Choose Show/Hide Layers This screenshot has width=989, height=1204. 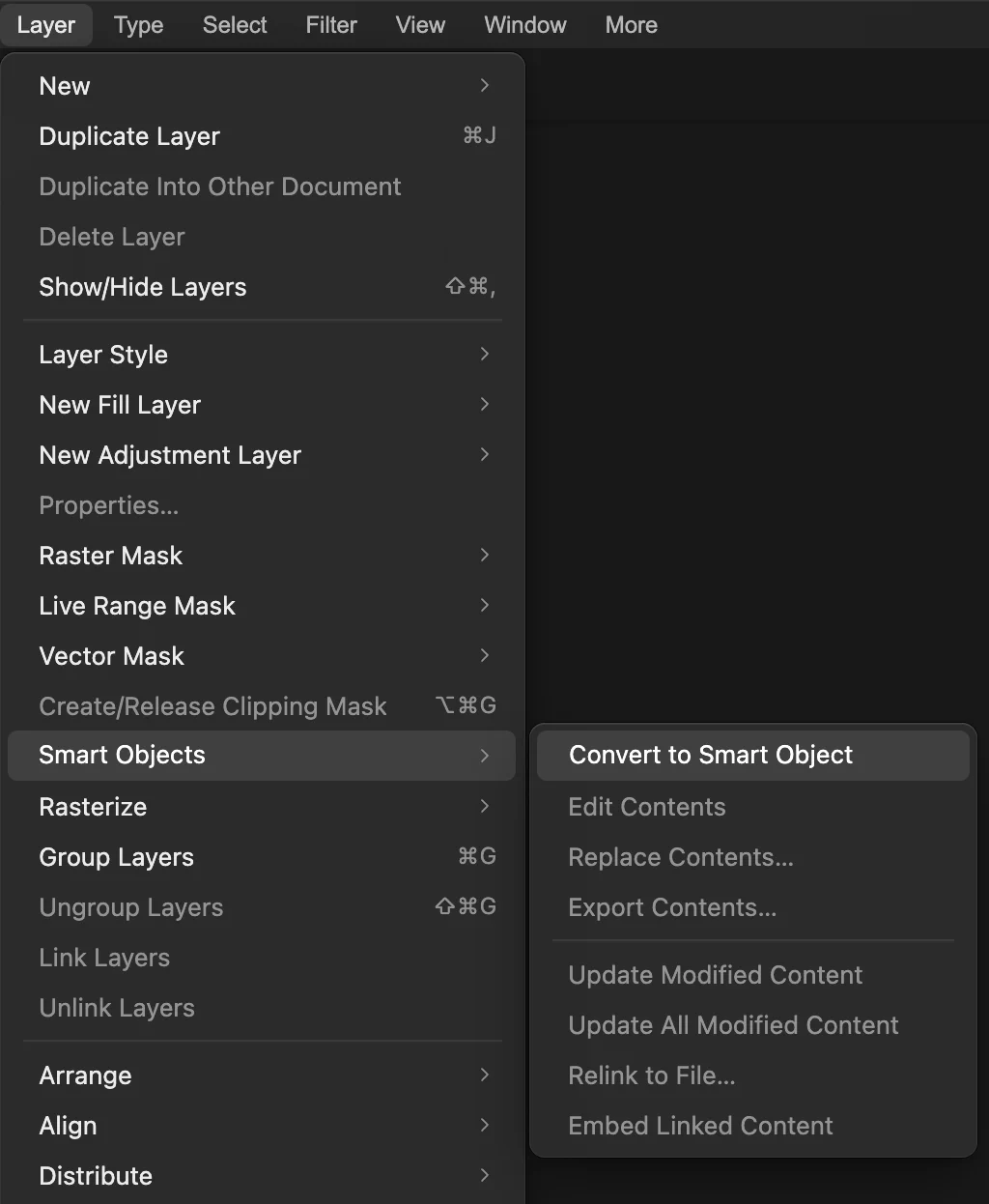click(262, 287)
